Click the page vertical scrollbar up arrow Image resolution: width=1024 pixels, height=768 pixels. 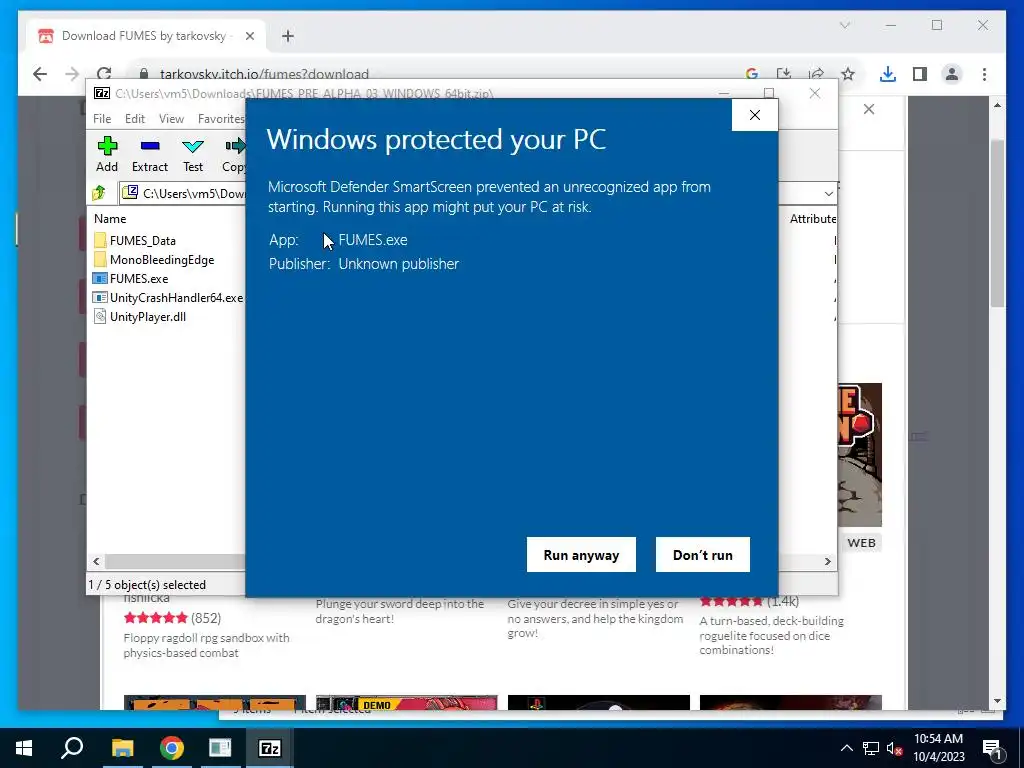pyautogui.click(x=997, y=105)
